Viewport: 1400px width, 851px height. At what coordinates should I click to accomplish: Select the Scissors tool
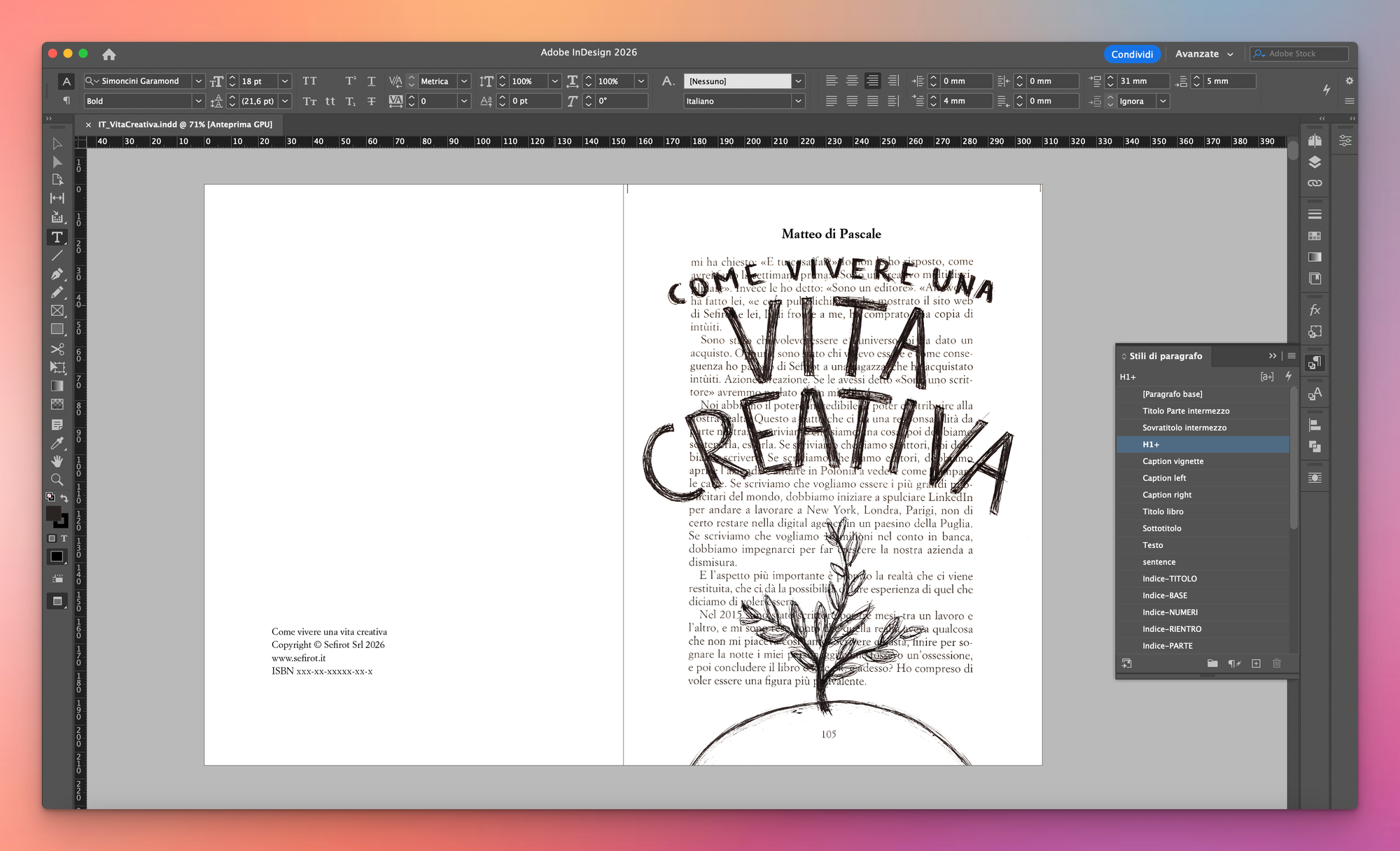(x=57, y=349)
